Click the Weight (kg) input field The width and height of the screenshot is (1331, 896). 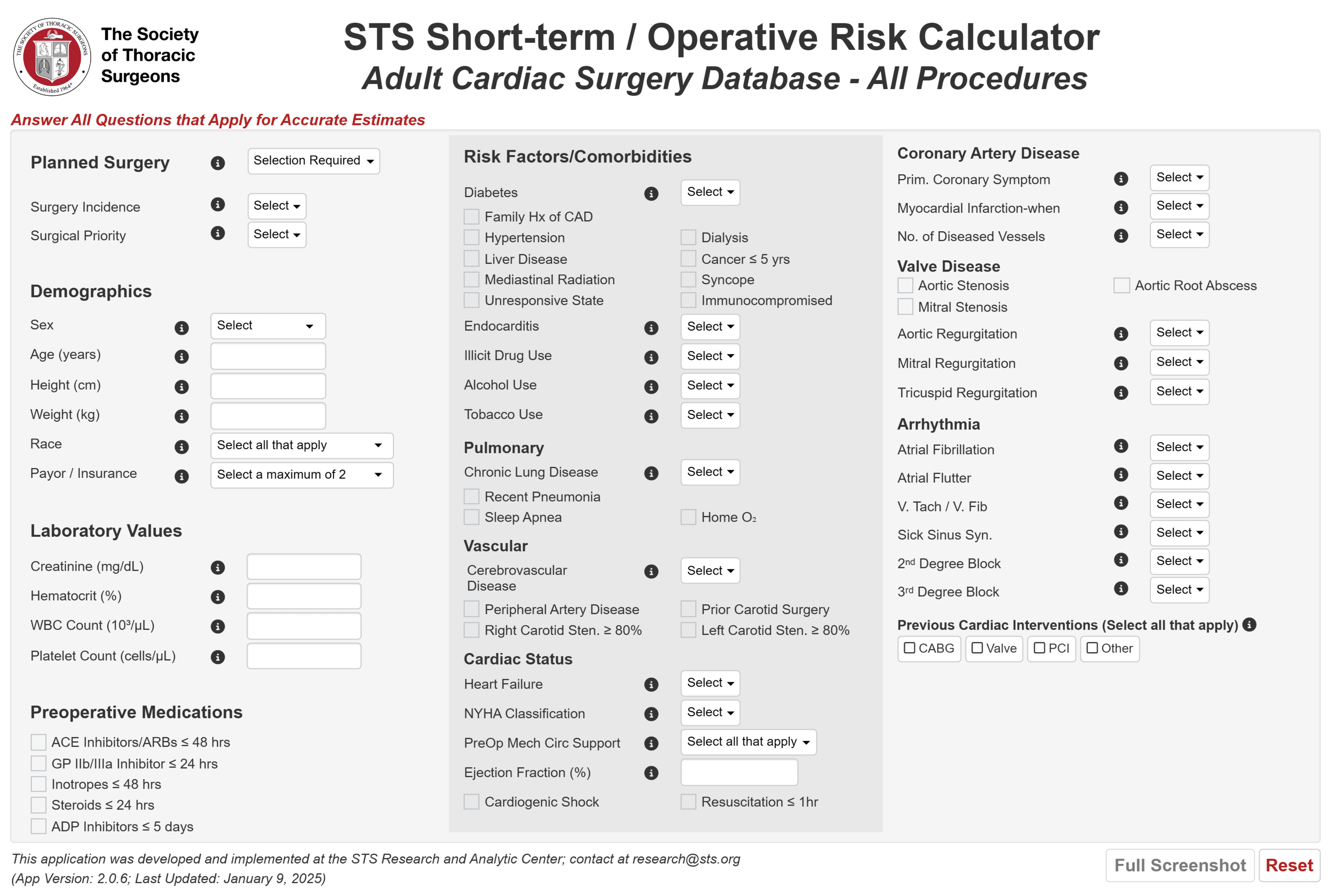coord(267,415)
